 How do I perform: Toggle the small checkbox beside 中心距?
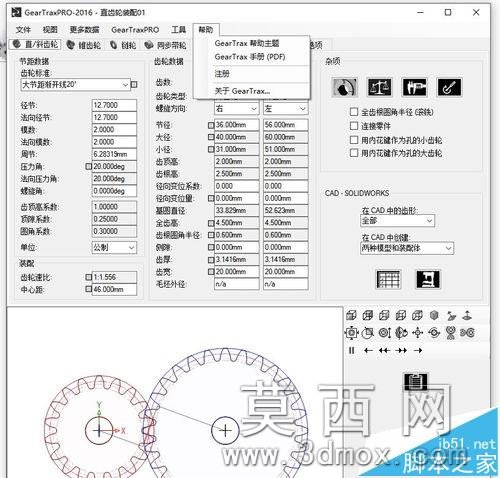tap(88, 289)
